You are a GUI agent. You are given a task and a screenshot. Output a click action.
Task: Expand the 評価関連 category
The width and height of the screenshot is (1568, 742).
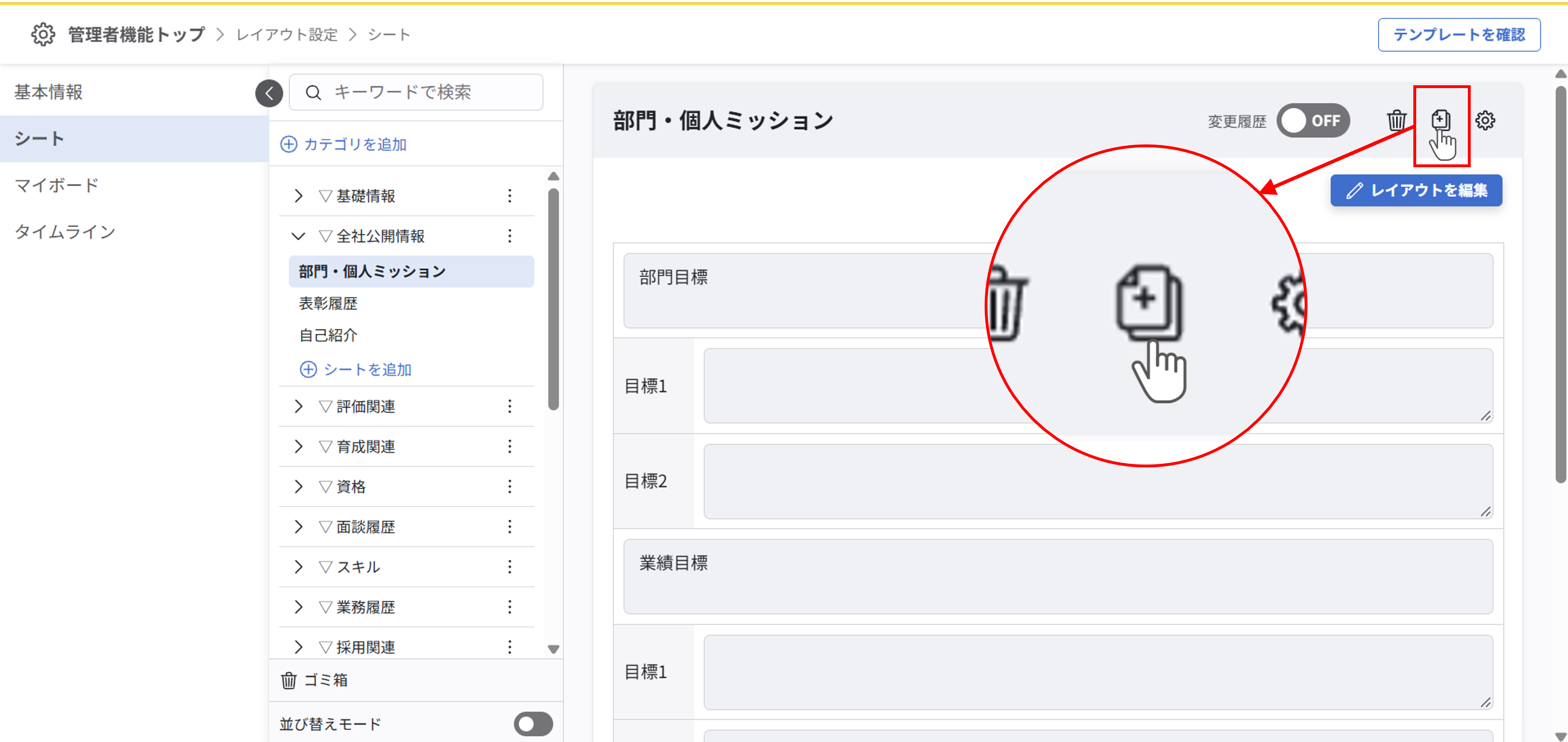point(298,406)
